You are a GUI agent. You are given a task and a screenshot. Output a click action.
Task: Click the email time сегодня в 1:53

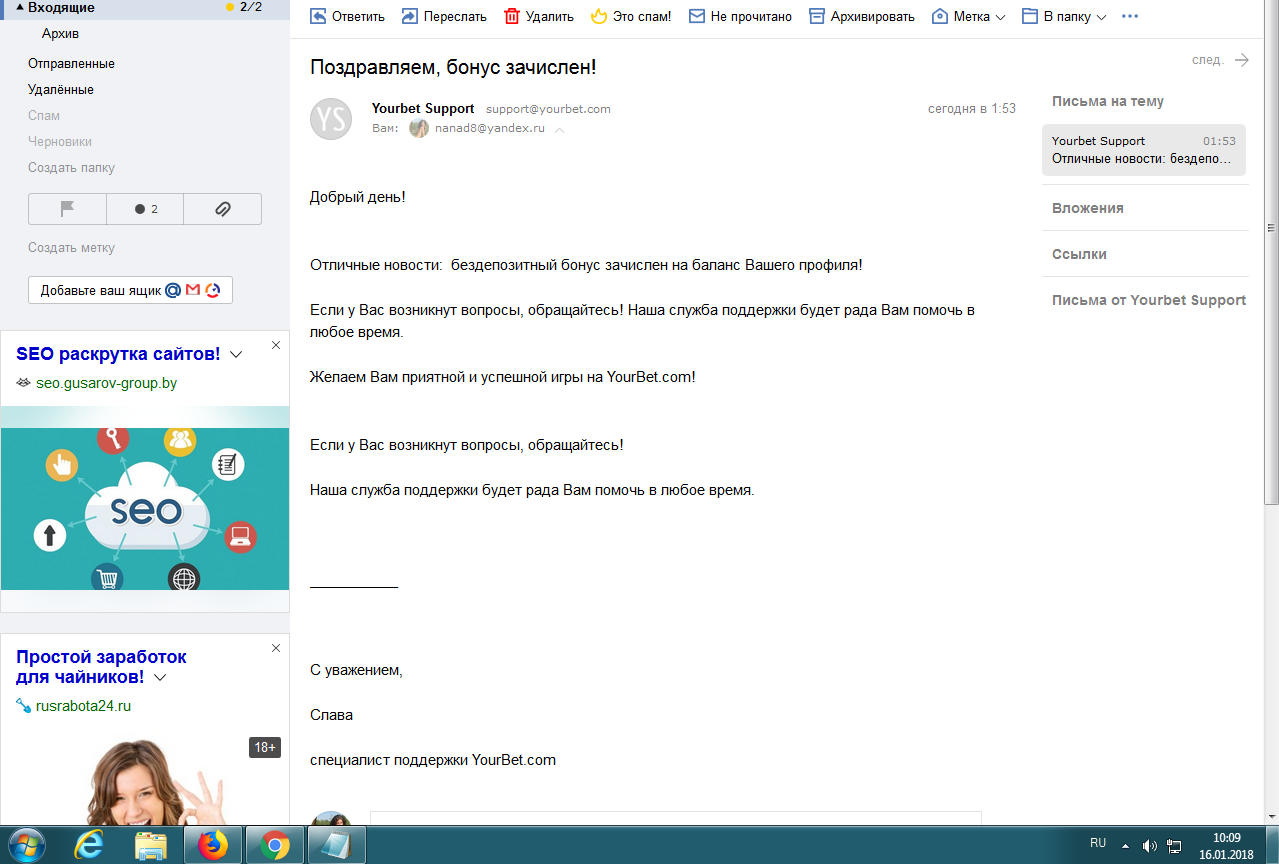pyautogui.click(x=972, y=109)
